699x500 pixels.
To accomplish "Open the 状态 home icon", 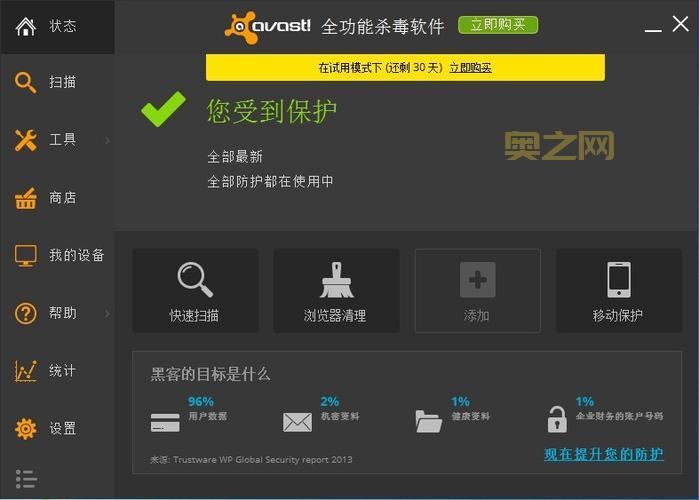I will [x=25, y=26].
